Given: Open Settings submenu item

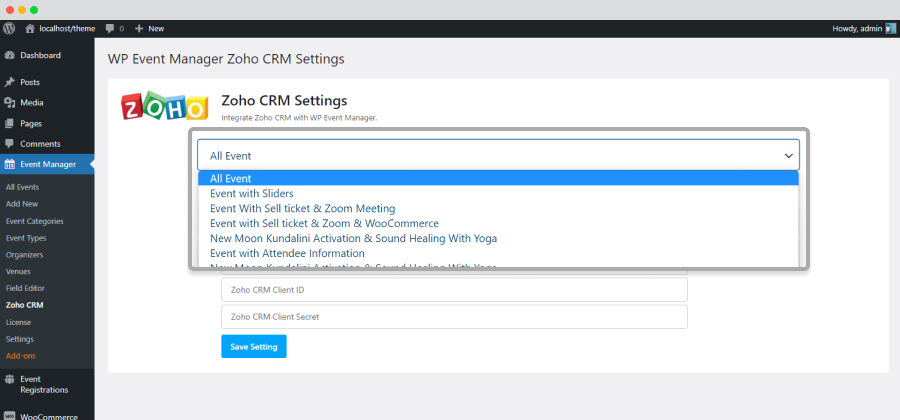Looking at the screenshot, I should click(20, 339).
